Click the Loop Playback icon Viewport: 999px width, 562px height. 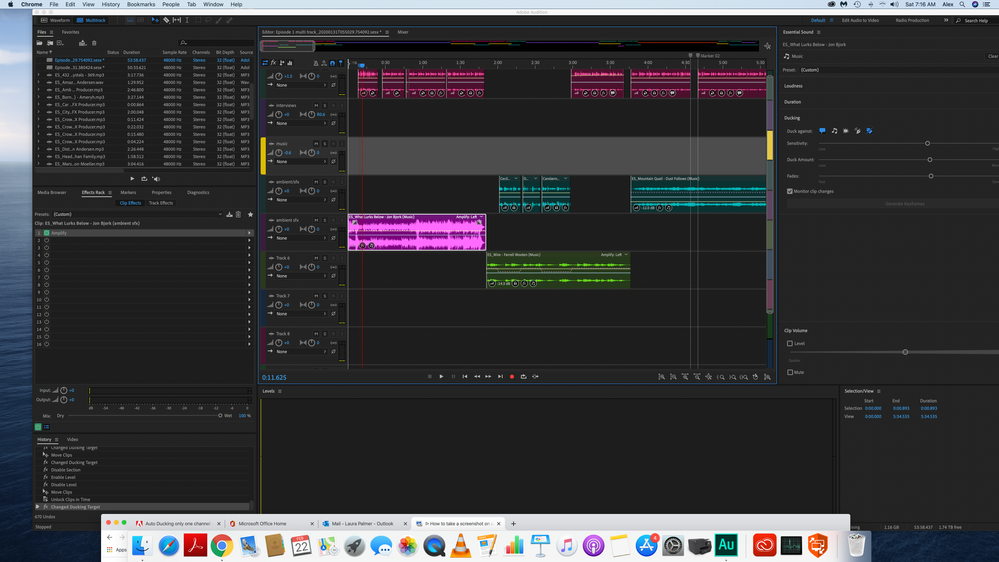click(x=524, y=377)
